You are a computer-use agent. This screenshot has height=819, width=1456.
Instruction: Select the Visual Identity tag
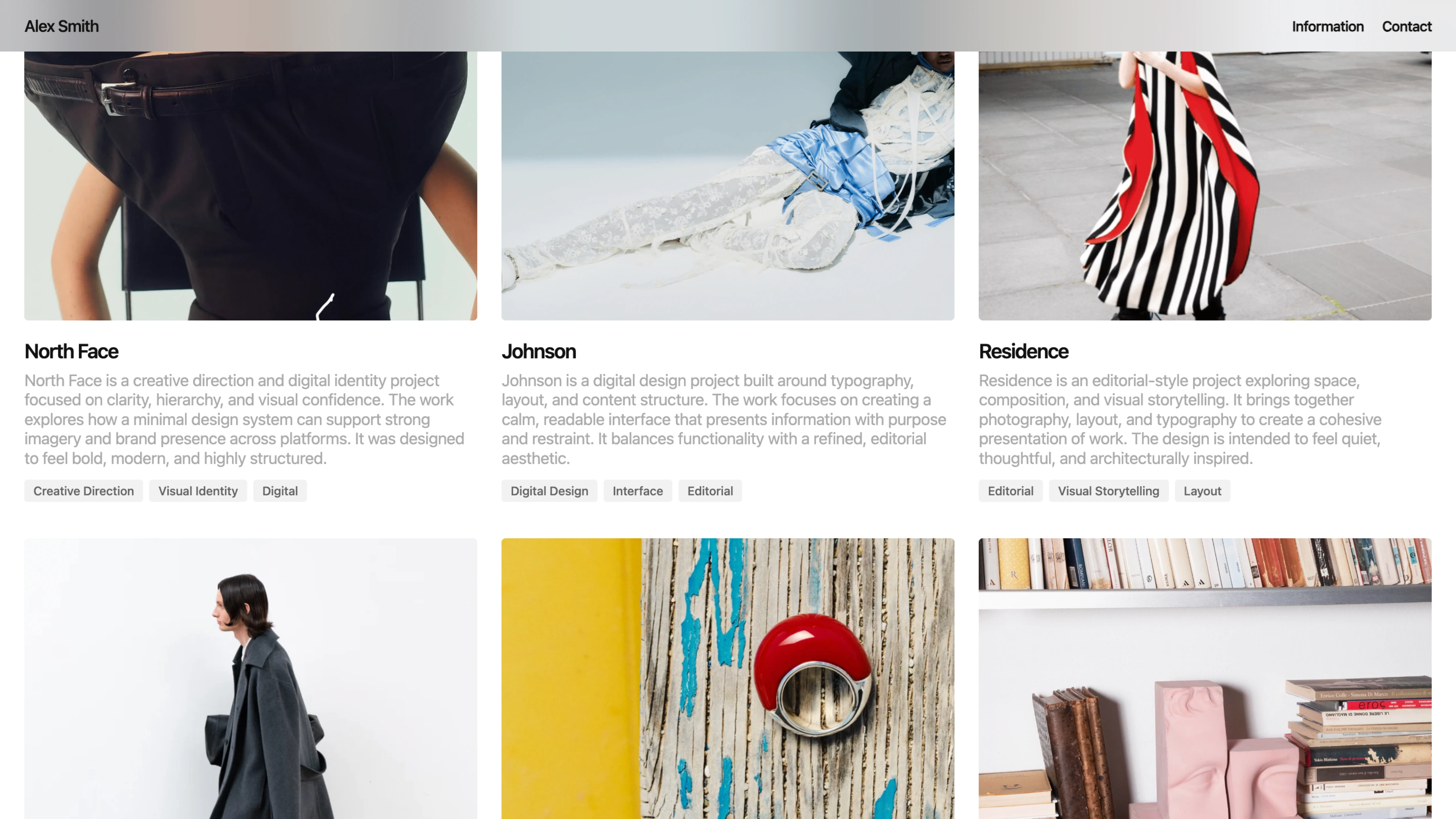tap(198, 491)
